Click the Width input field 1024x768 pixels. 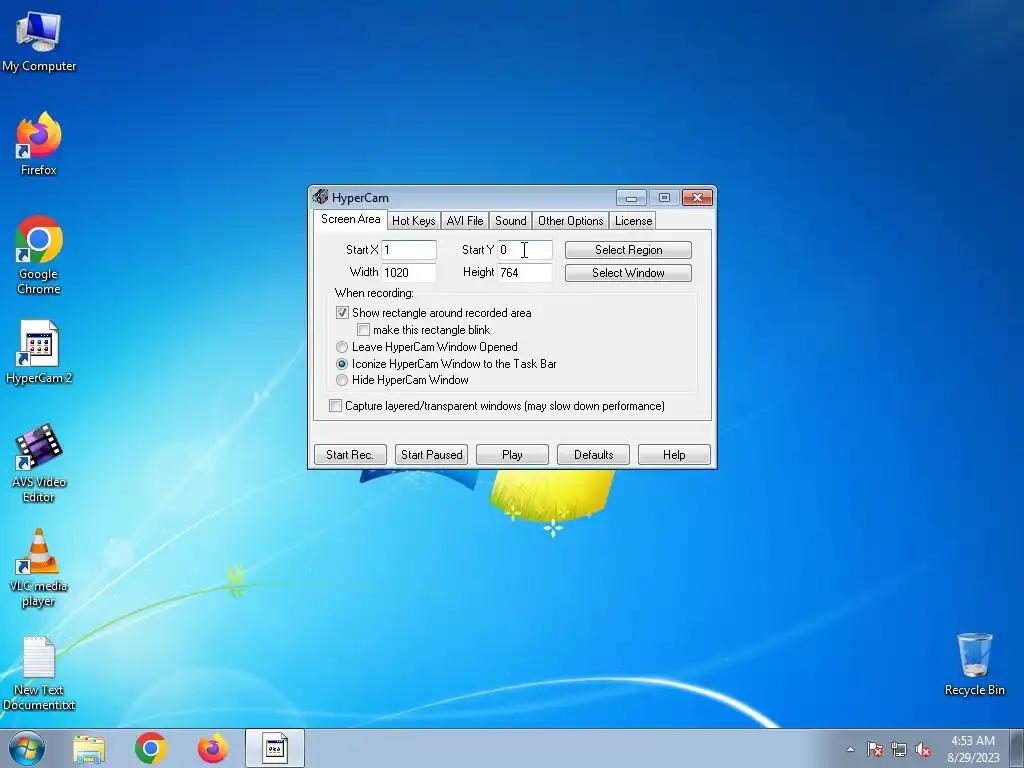coord(409,272)
